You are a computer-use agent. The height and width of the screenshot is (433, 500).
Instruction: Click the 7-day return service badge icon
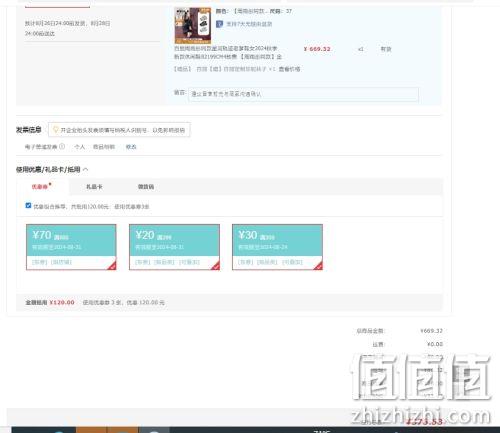pyautogui.click(x=219, y=24)
